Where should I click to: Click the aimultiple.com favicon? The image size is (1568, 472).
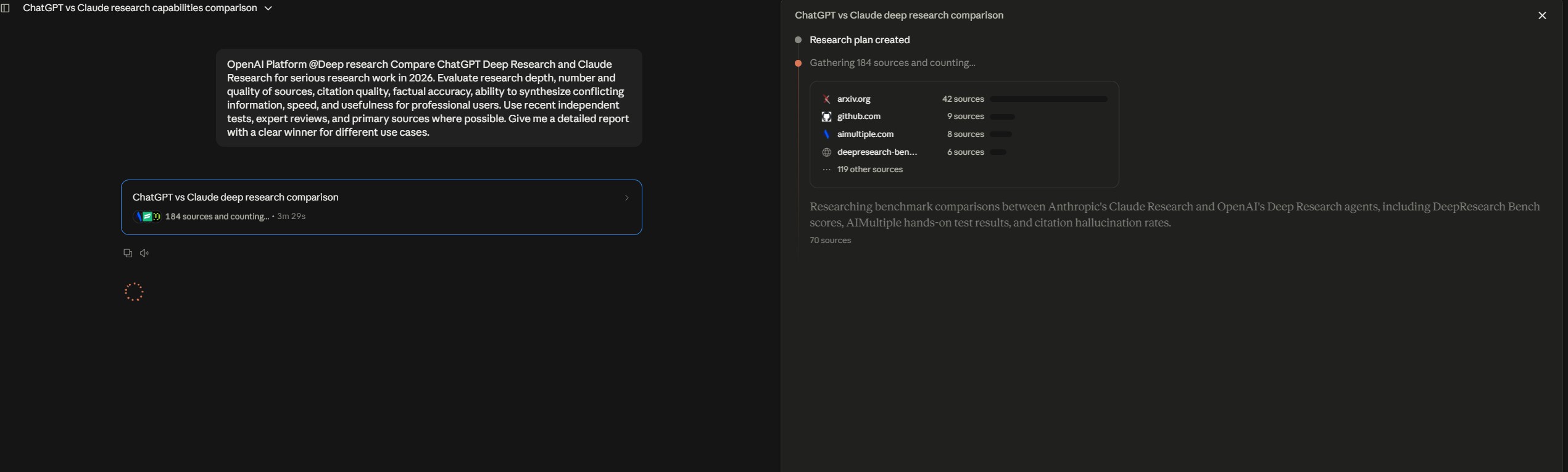pyautogui.click(x=826, y=135)
